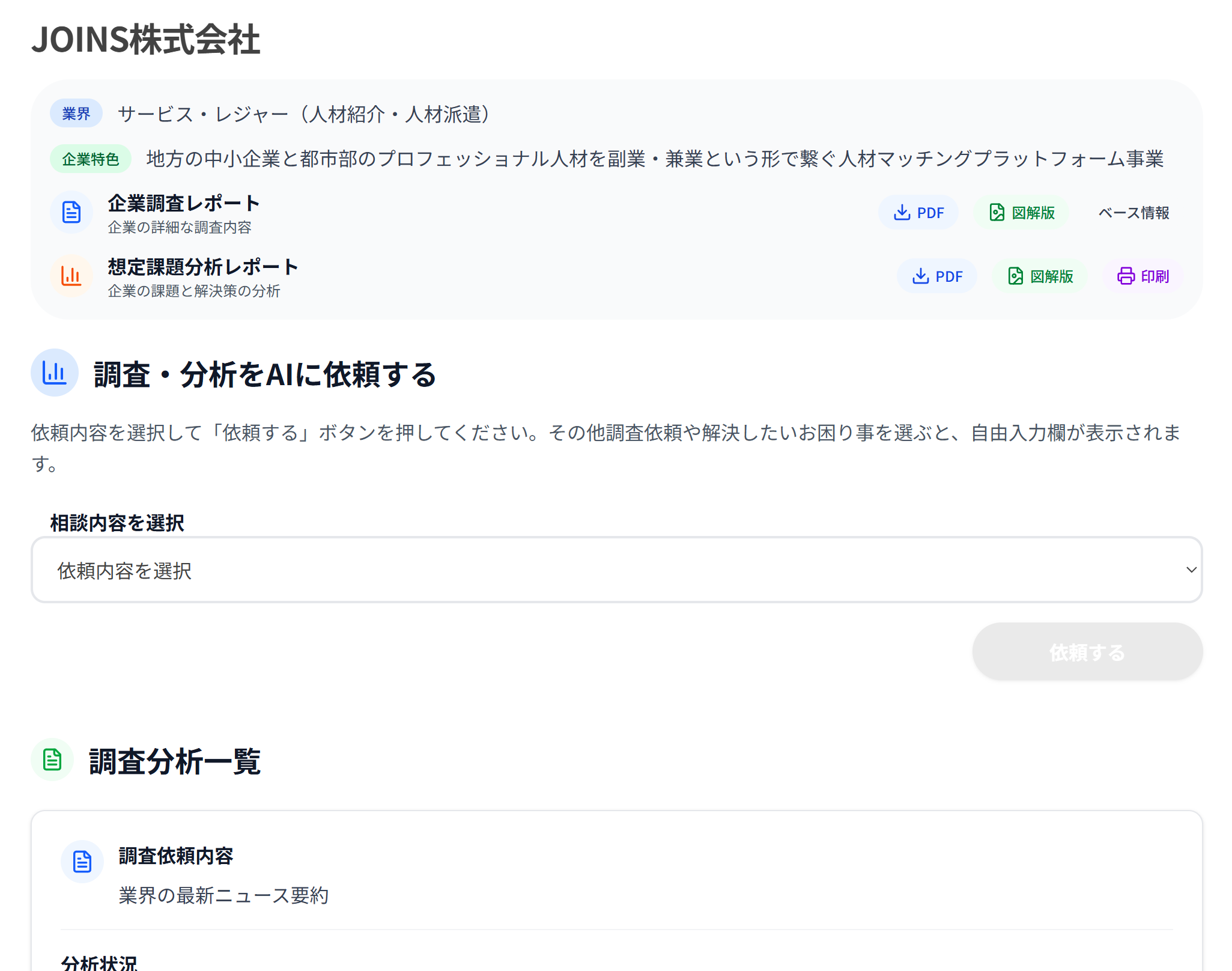
Task: Select the 業界の最新ニュース要約 entry
Action: coord(223,896)
